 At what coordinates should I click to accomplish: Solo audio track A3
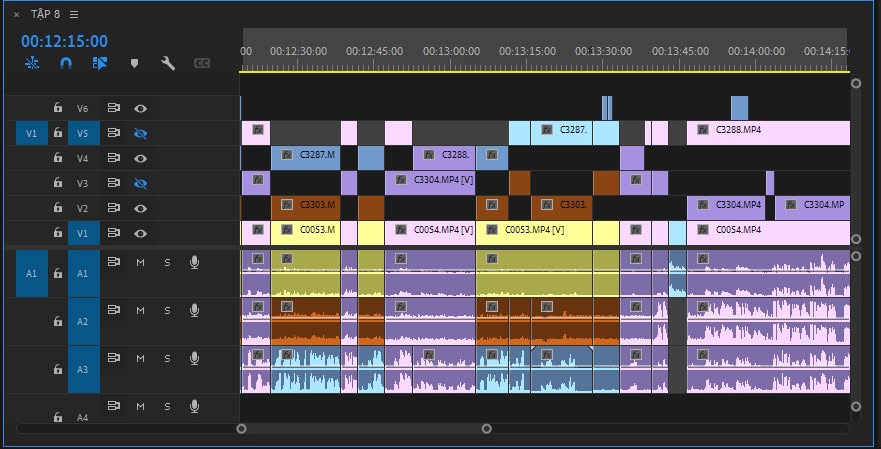click(x=167, y=358)
